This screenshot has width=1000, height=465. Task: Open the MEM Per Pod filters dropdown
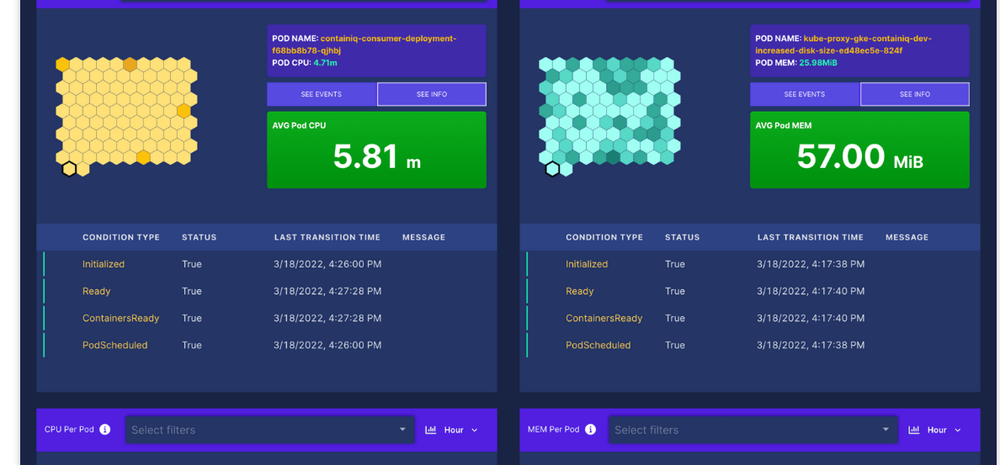(753, 430)
